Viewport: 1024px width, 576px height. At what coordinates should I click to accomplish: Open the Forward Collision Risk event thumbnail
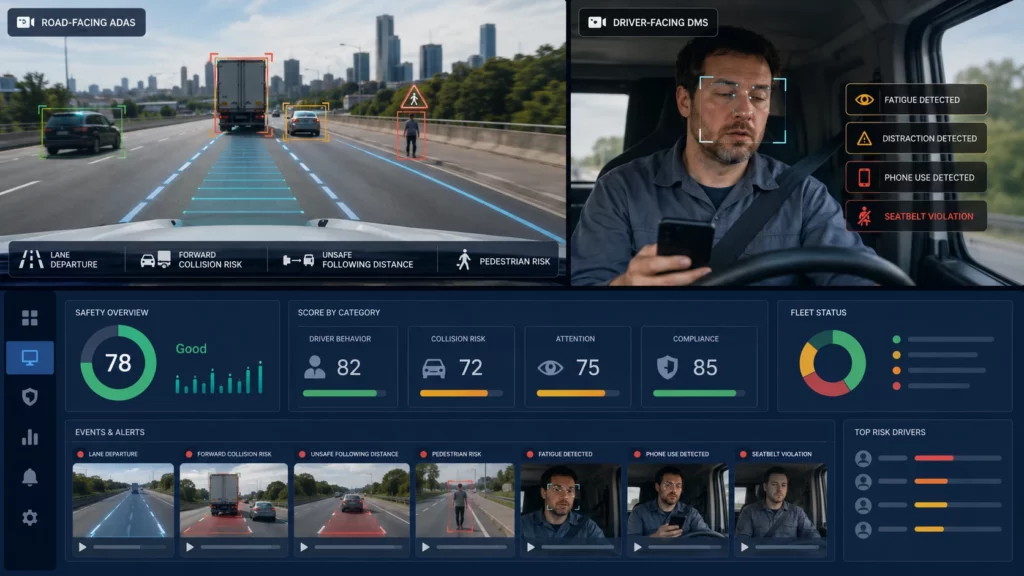pos(233,500)
